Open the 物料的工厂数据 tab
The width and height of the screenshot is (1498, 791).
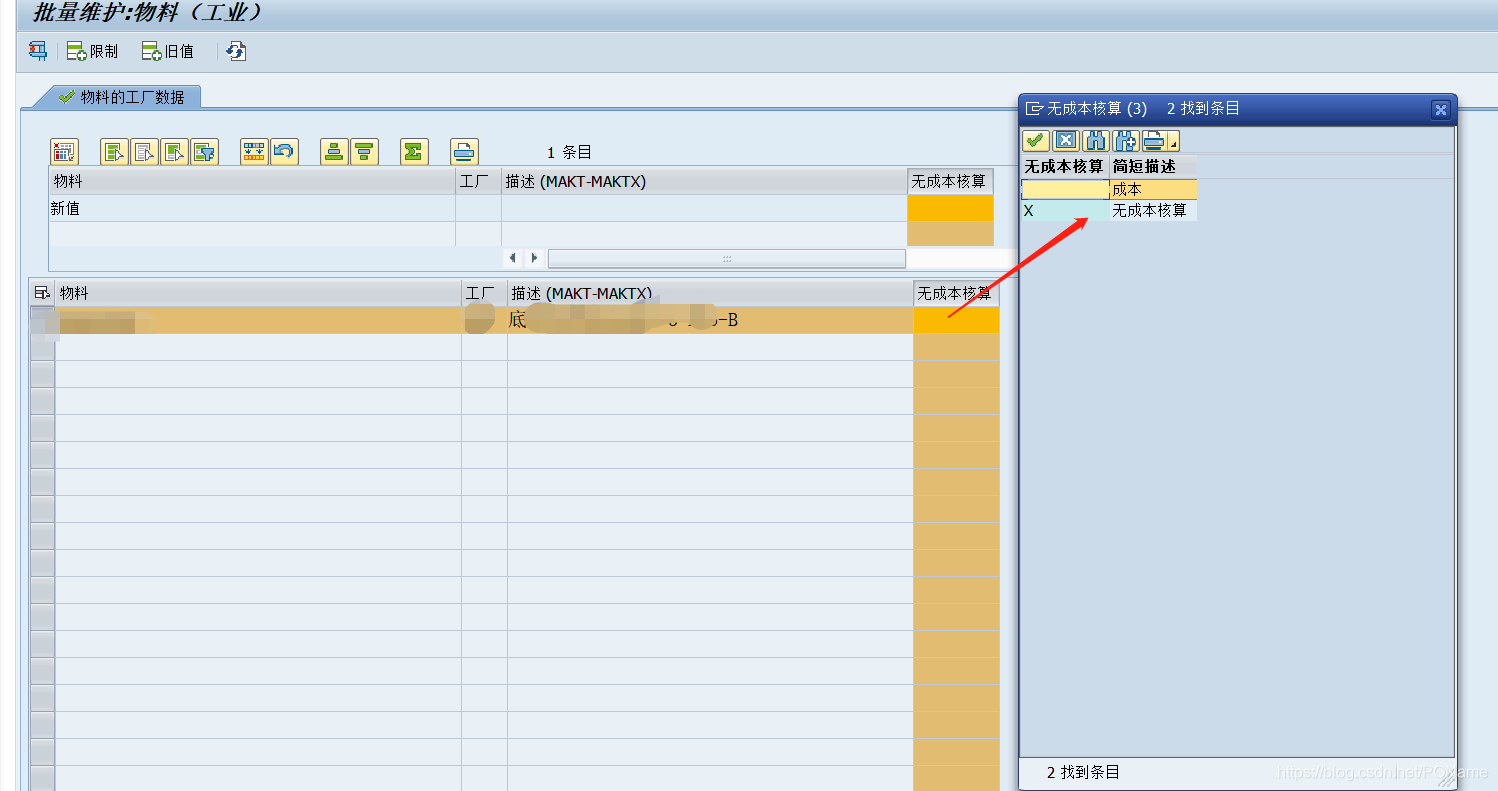click(x=122, y=97)
